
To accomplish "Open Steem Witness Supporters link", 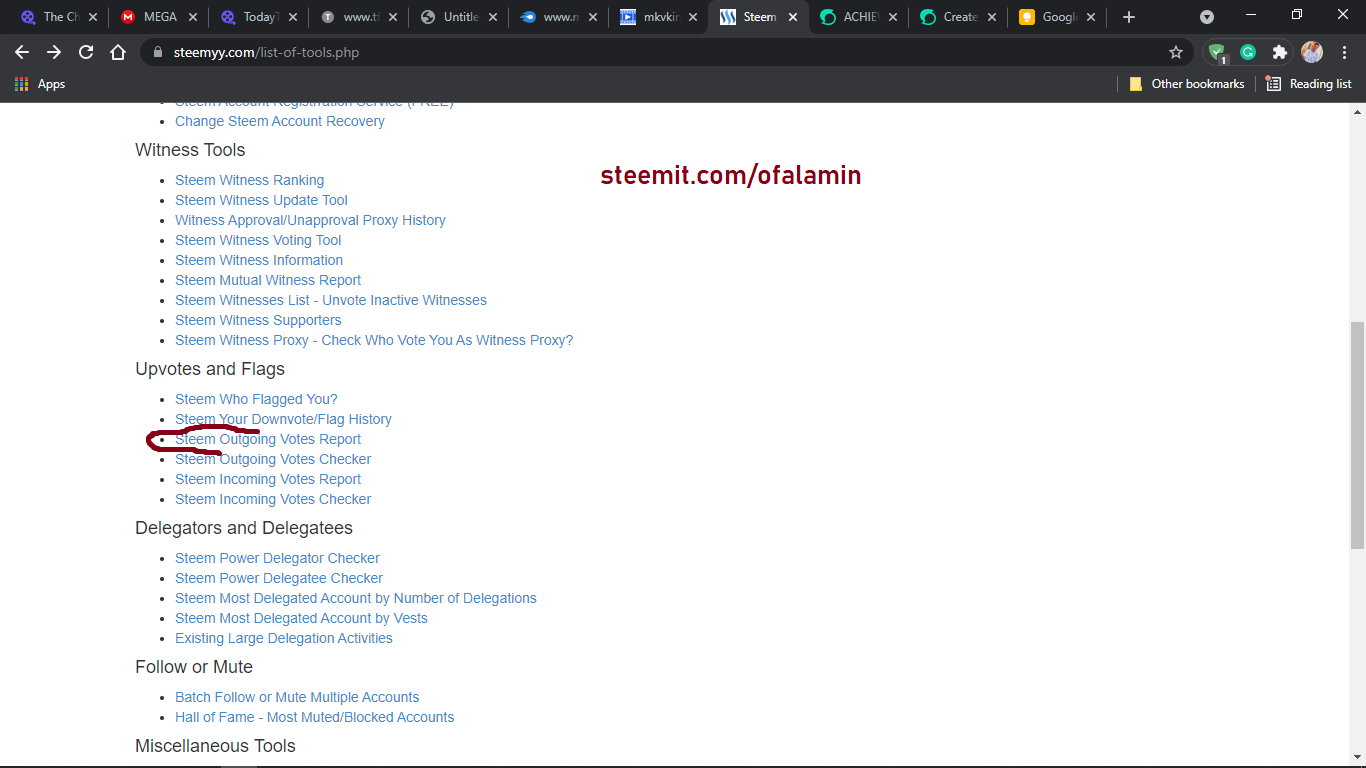I will click(x=258, y=320).
